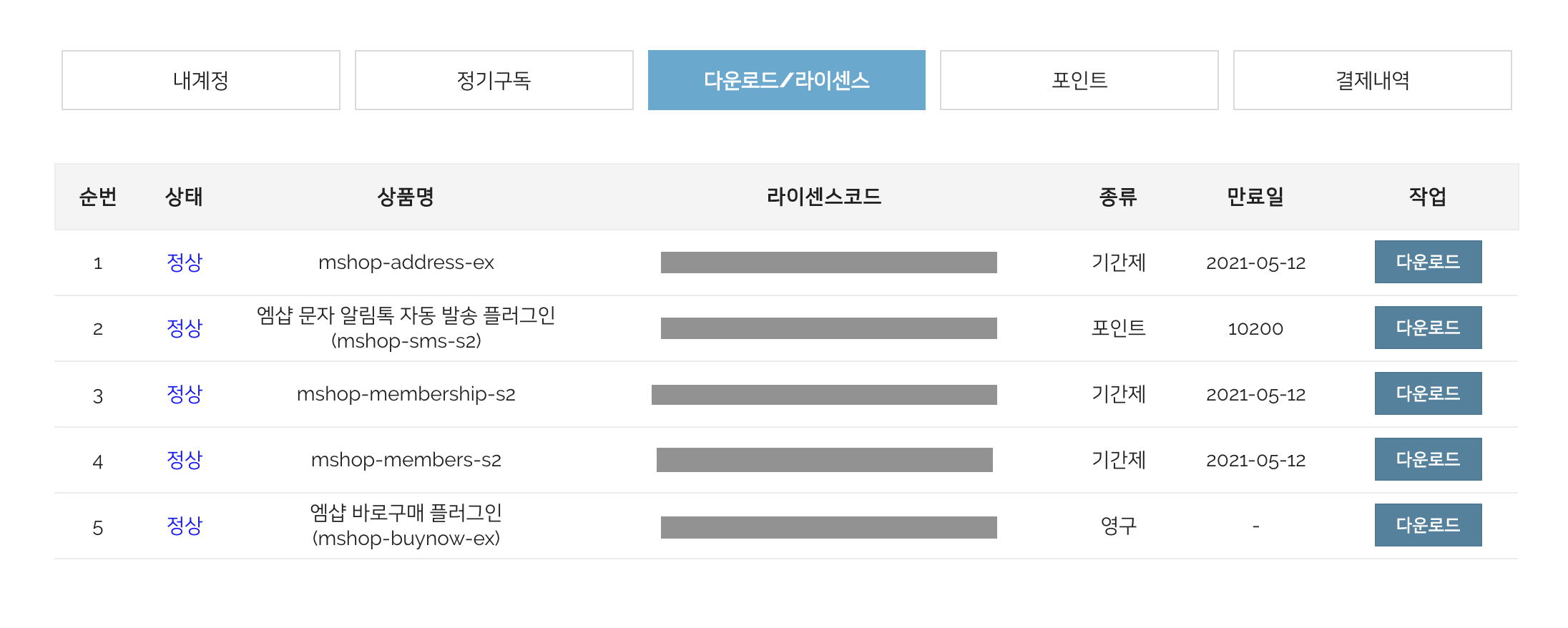Click the masked license code for mshop-address-ex

829,263
